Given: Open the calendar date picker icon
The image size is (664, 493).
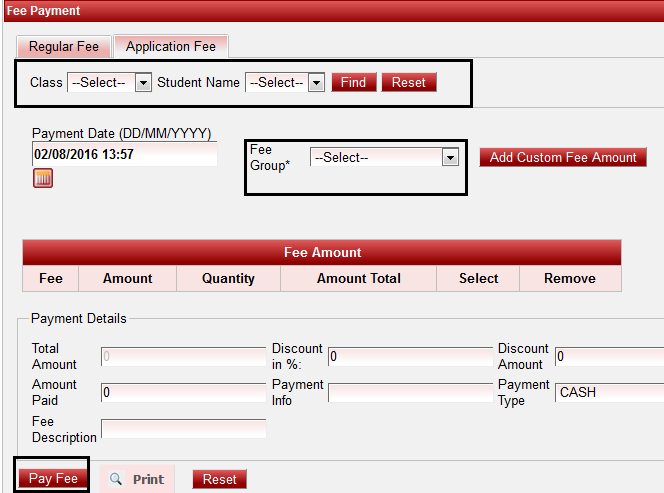Looking at the screenshot, I should click(43, 179).
